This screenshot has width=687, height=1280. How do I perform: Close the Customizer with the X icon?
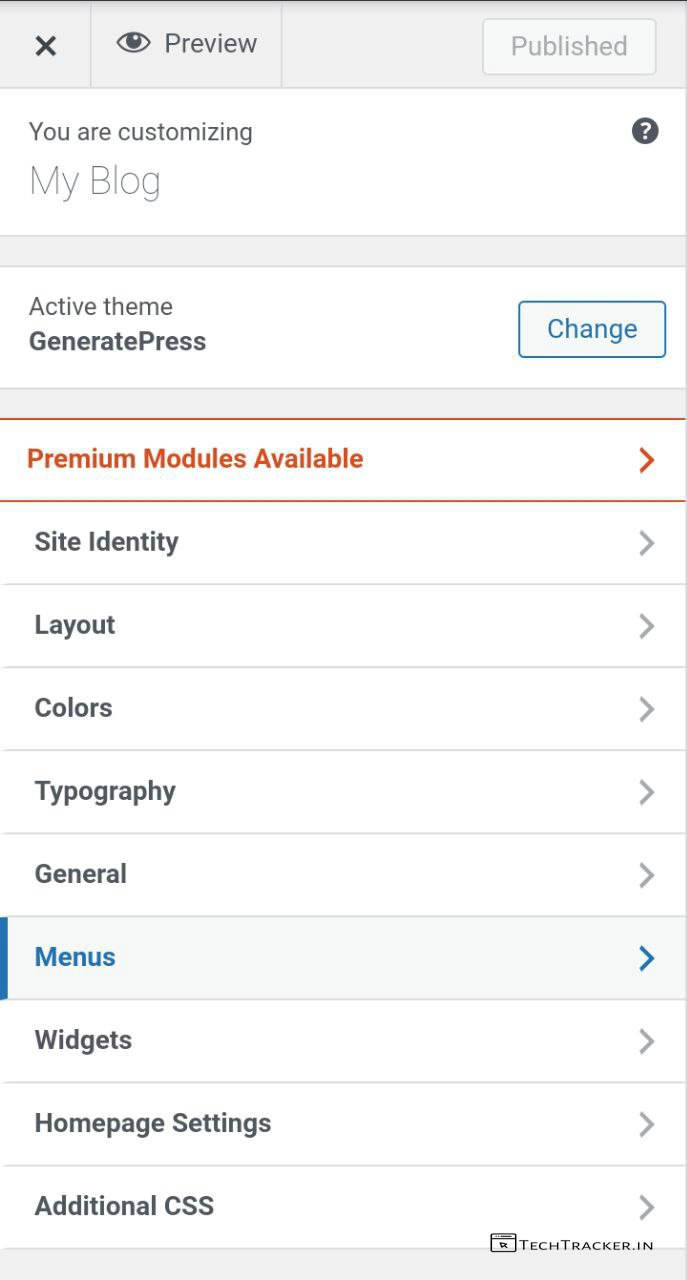click(45, 45)
